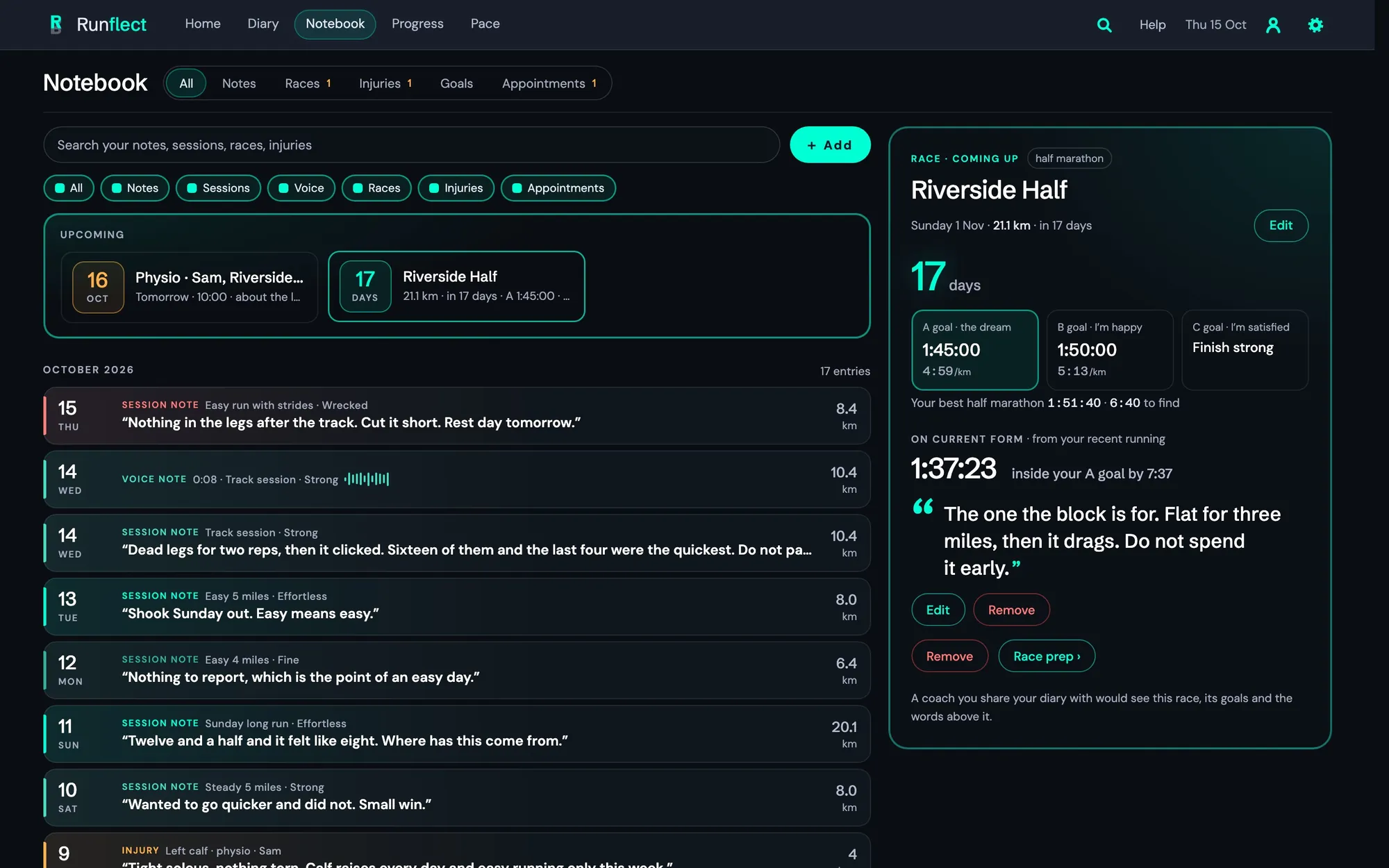Toggle the All filter chip
The height and width of the screenshot is (868, 1389).
[x=69, y=188]
